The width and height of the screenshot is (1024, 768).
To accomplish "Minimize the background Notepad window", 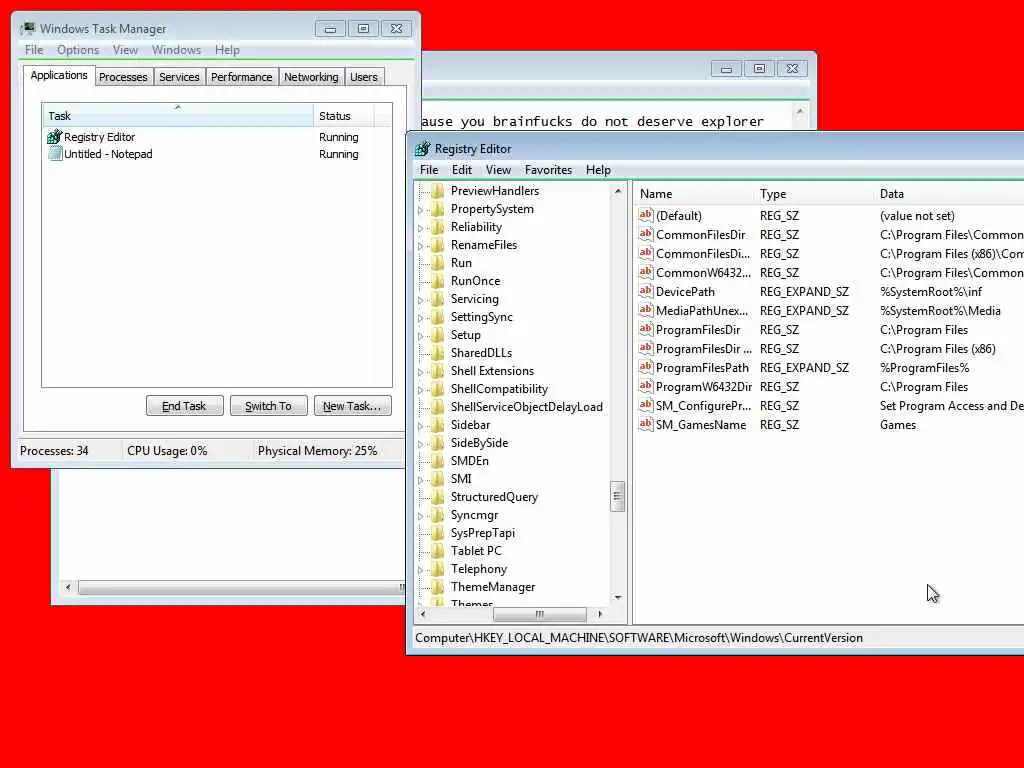I will pos(726,69).
